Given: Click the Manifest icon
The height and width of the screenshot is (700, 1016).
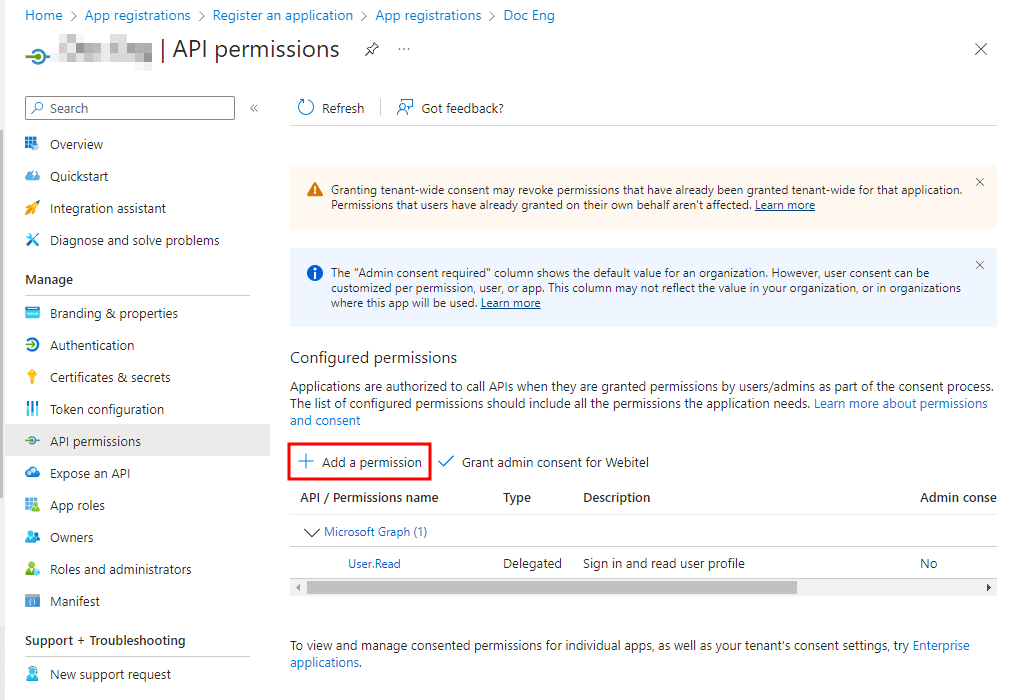Looking at the screenshot, I should pos(32,601).
